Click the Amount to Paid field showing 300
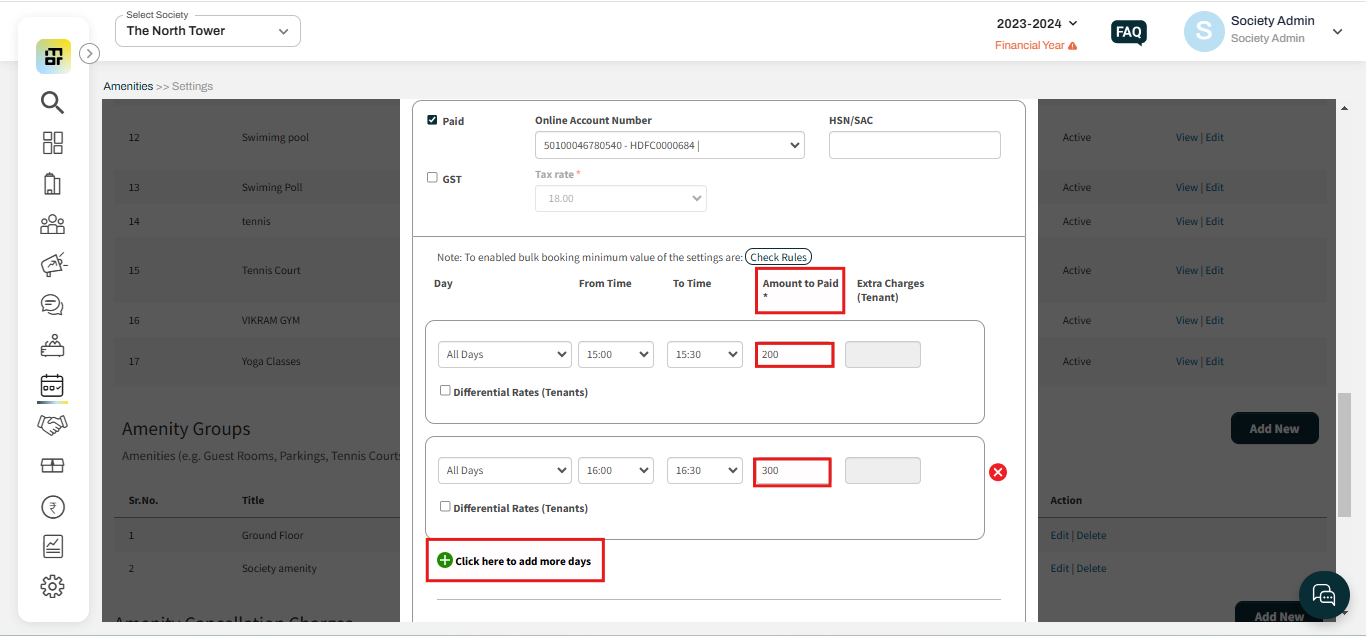This screenshot has height=636, width=1366. pyautogui.click(x=792, y=471)
